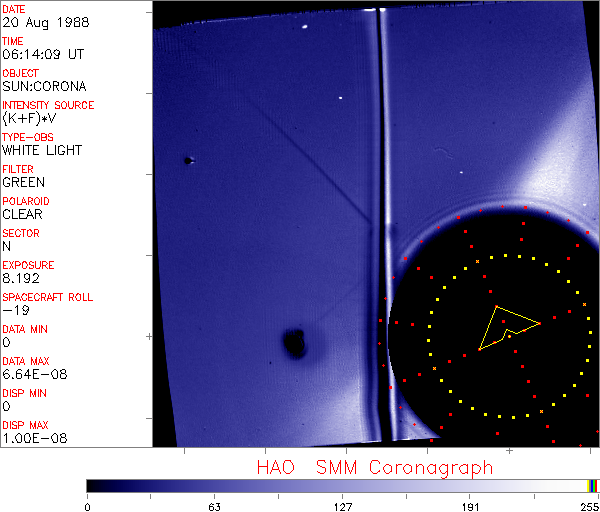The image size is (600, 512).
Task: Click the "HAO SMM Coronagraph" title text
Action: (x=374, y=467)
